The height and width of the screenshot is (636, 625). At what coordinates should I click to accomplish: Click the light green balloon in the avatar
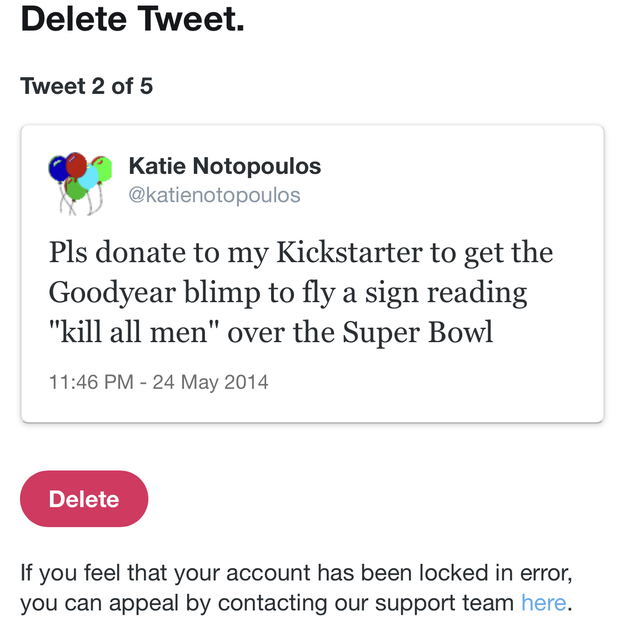pos(103,168)
